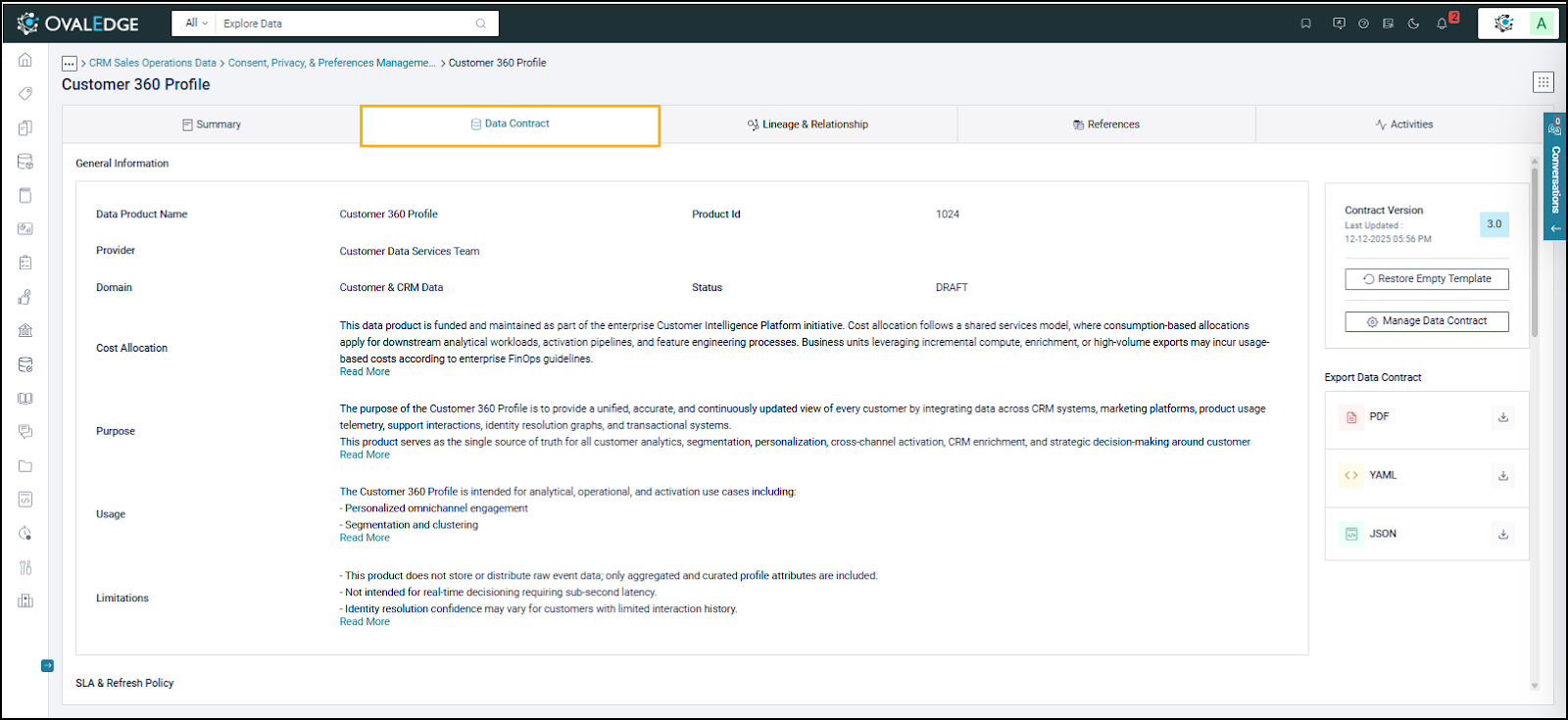This screenshot has width=1568, height=720.
Task: Open the nine-dot grid menu
Action: [x=1543, y=82]
